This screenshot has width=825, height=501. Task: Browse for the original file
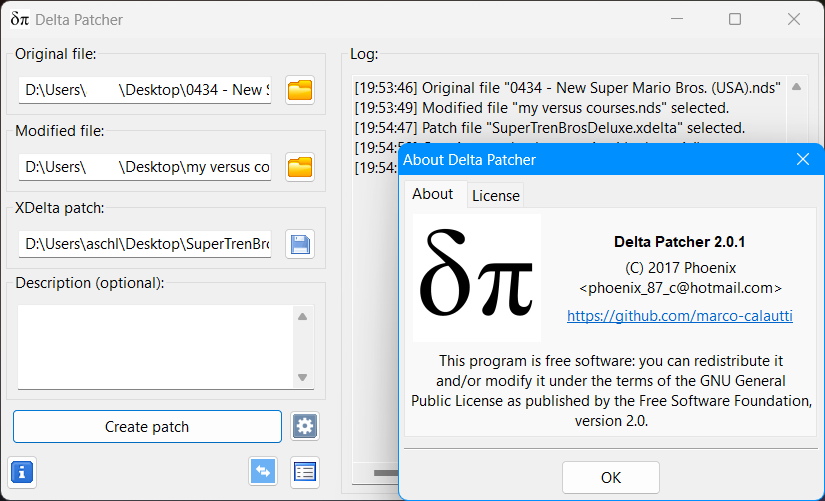click(x=300, y=91)
